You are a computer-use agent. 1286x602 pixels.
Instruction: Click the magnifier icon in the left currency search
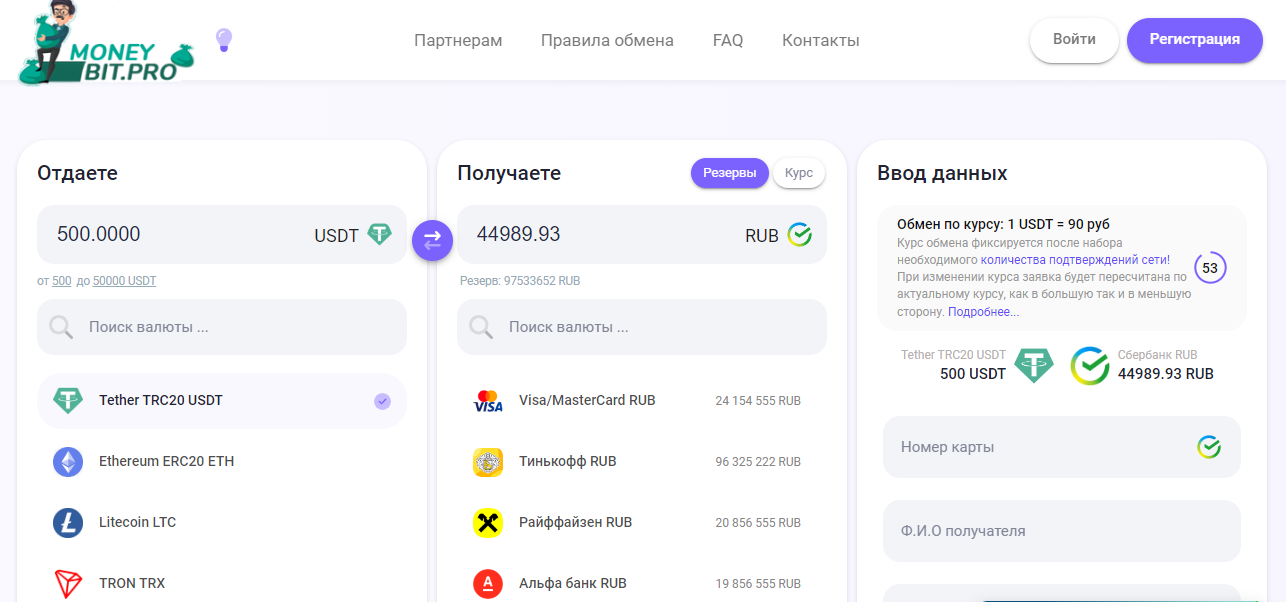click(61, 327)
